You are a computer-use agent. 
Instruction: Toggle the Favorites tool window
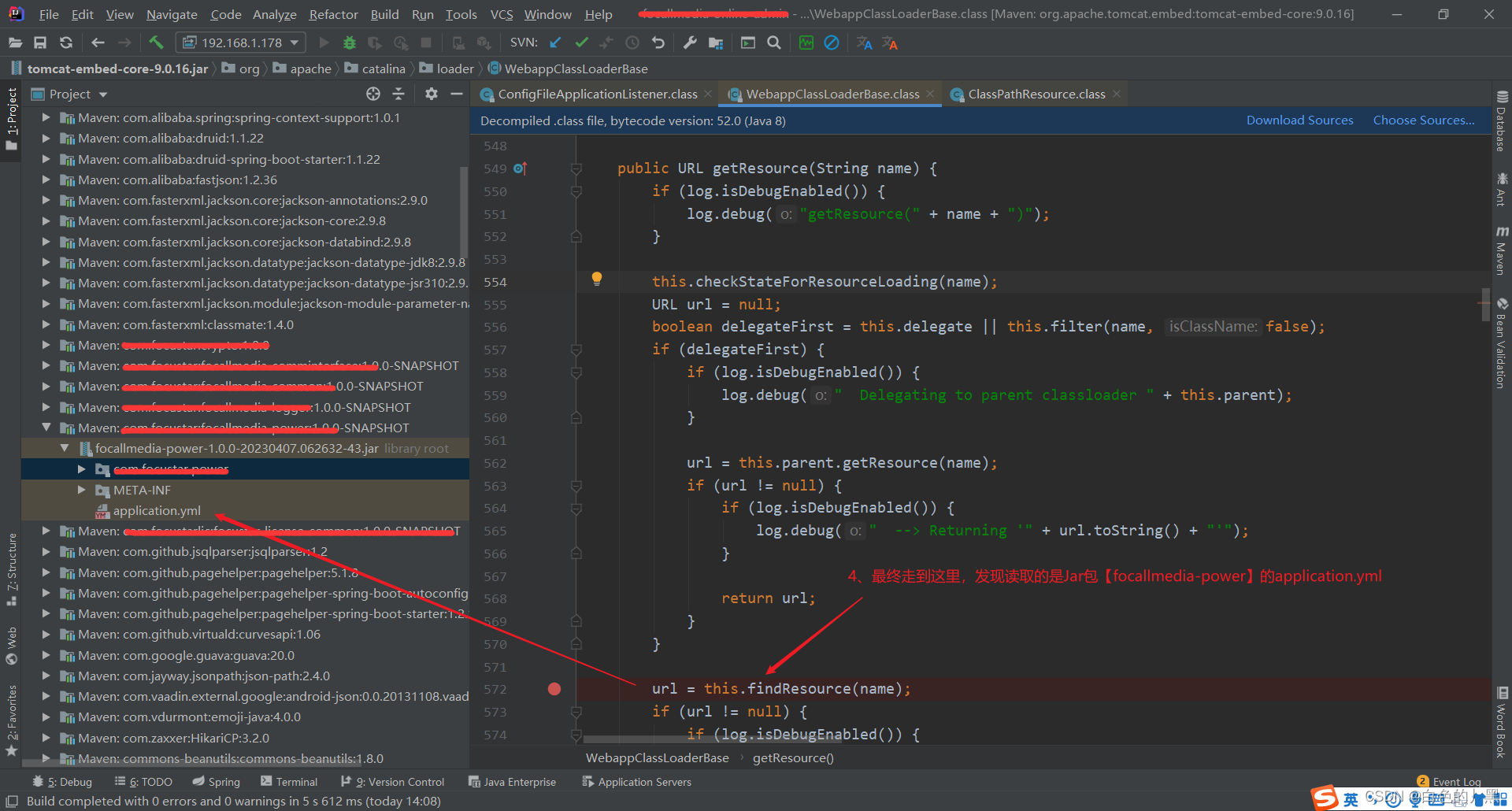click(12, 720)
